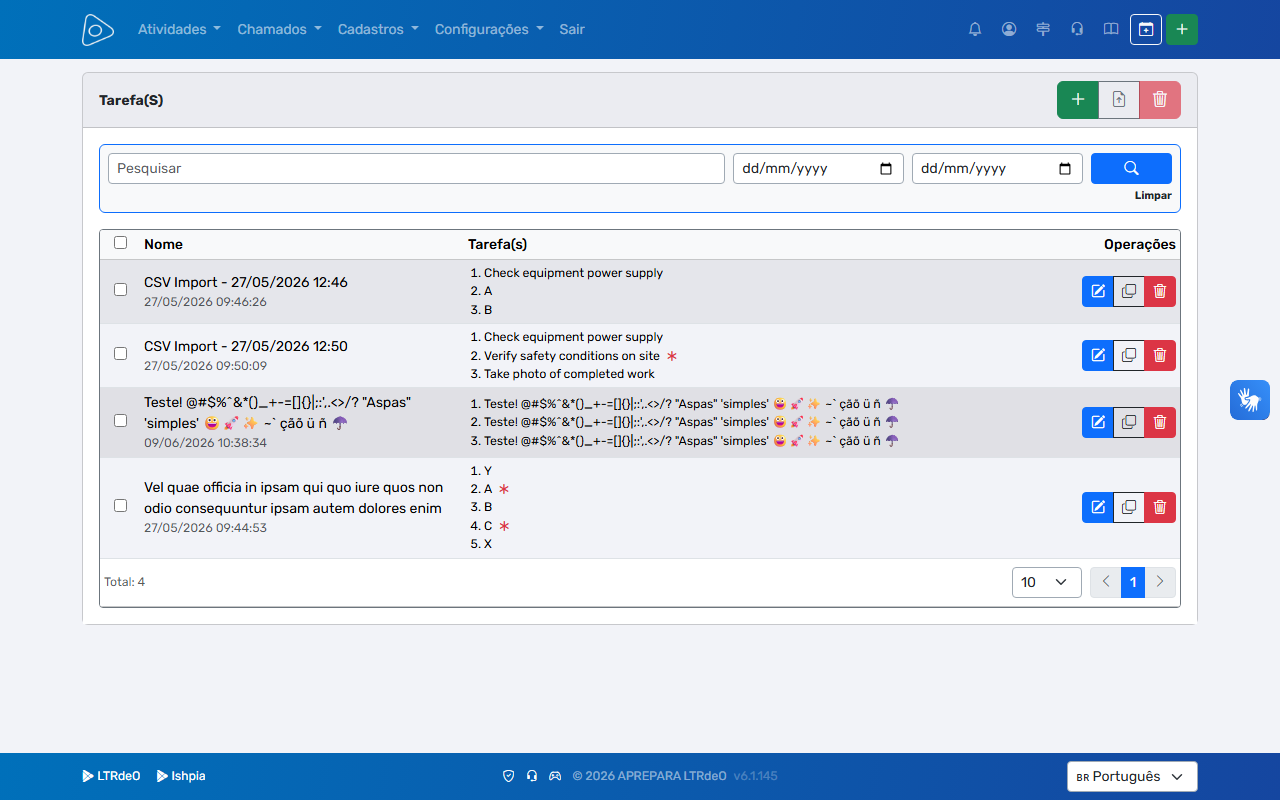Image resolution: width=1280 pixels, height=800 pixels.
Task: Delete the CSV Import 12:50 row
Action: click(1160, 355)
